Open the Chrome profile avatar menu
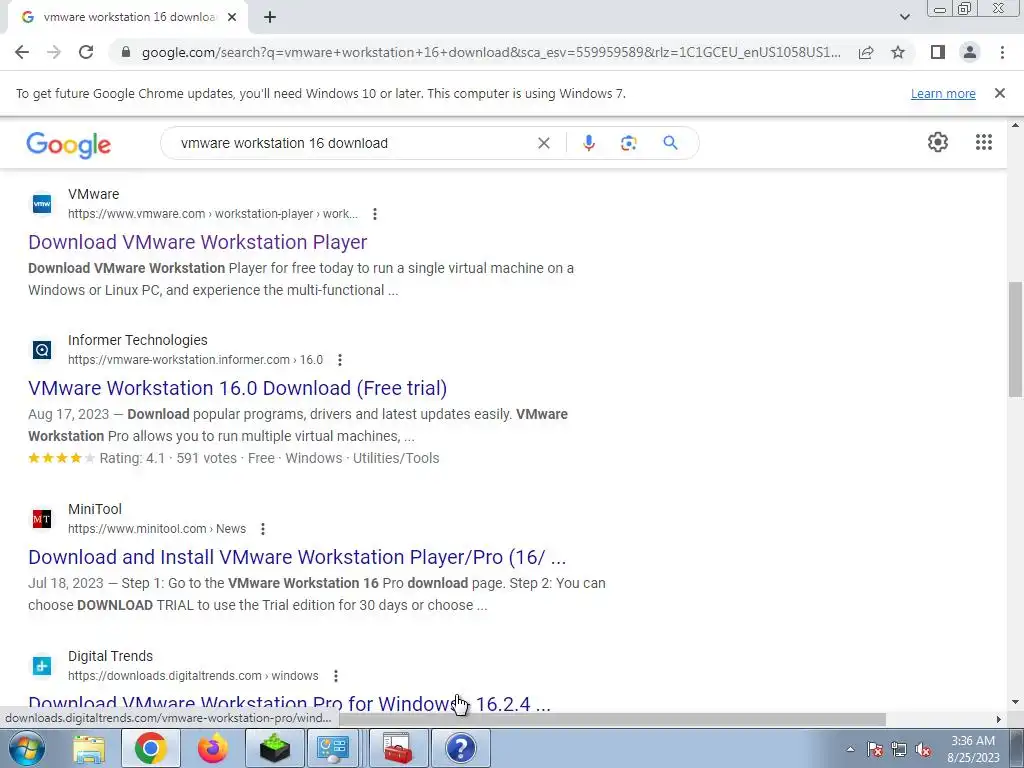The height and width of the screenshot is (768, 1024). pyautogui.click(x=970, y=52)
